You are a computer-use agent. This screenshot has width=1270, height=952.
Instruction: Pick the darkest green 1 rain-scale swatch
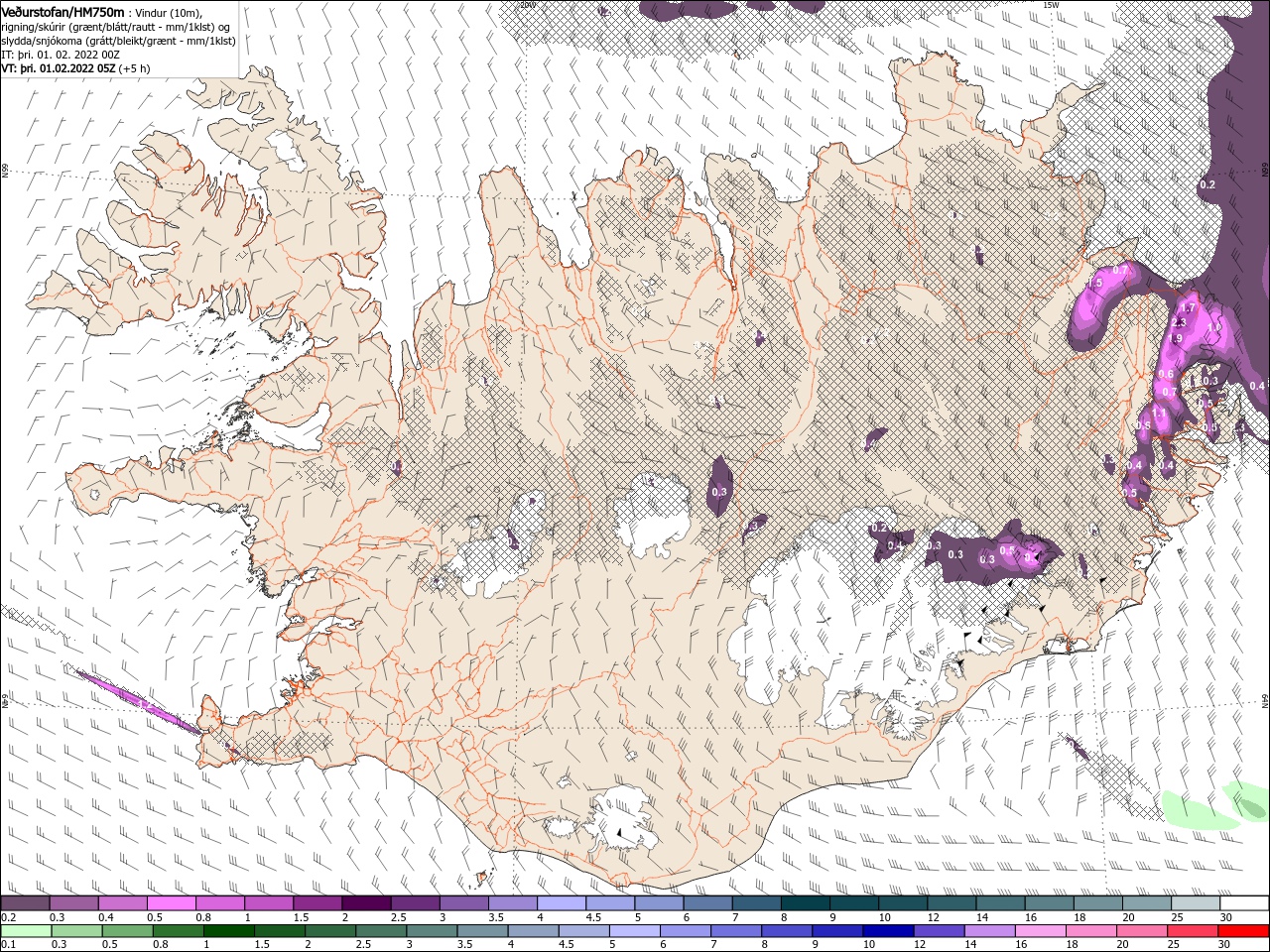228,931
